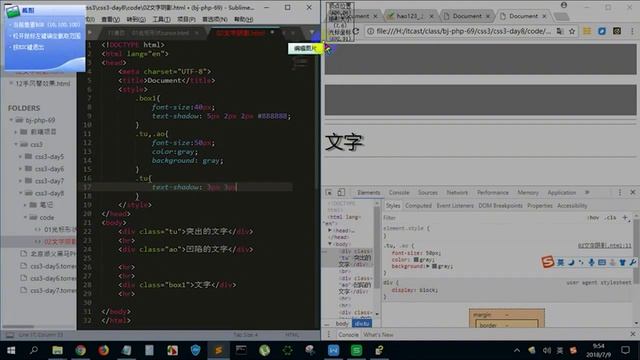Expand the css3-day7 folder

tap(20, 180)
